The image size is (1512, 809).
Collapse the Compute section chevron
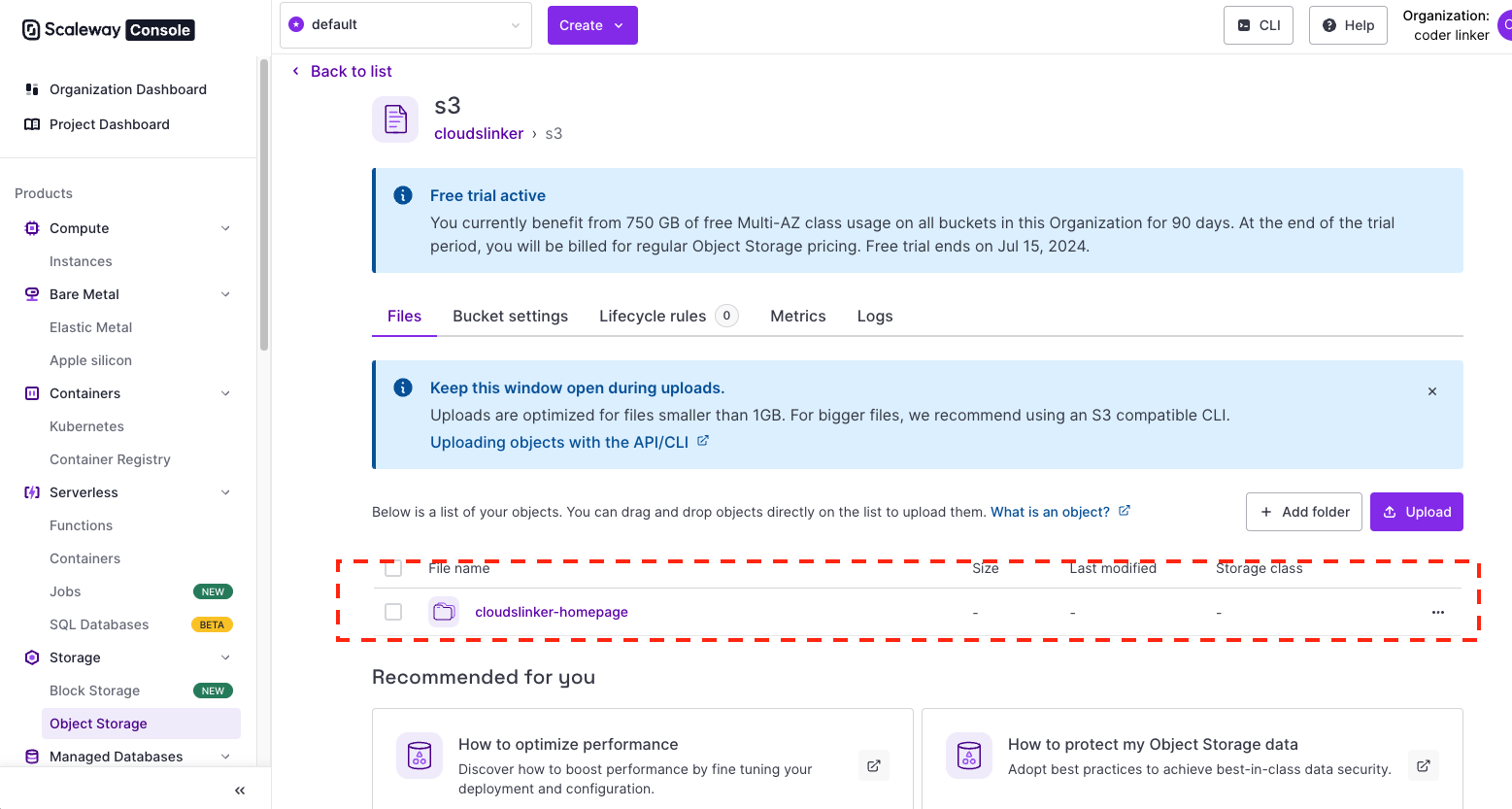(225, 228)
